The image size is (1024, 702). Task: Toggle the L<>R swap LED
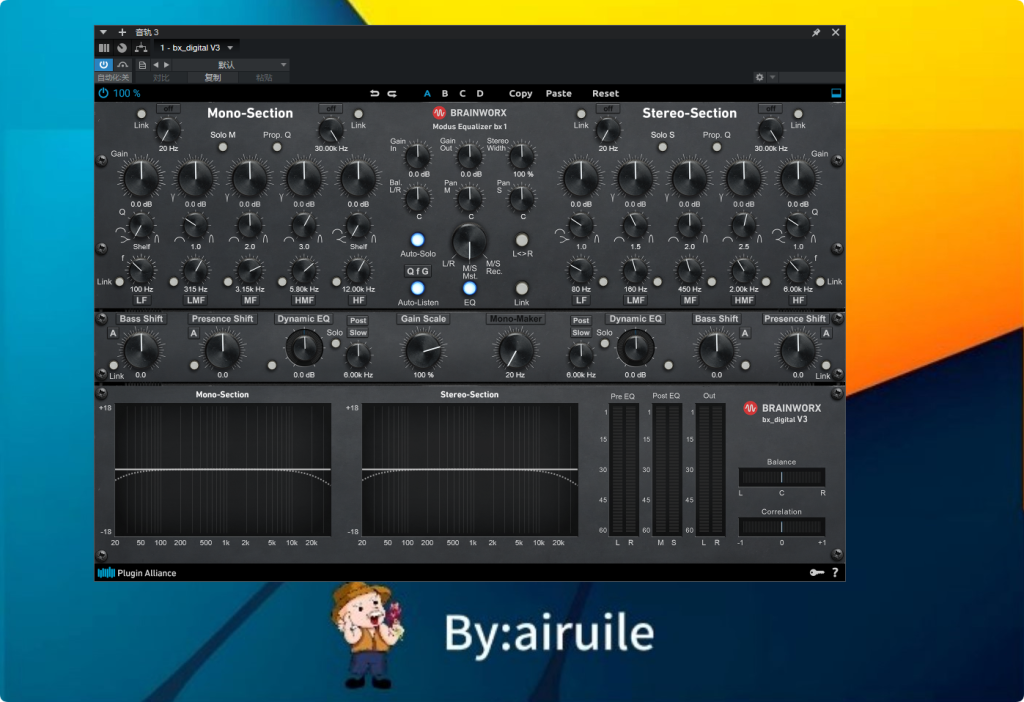tap(522, 240)
